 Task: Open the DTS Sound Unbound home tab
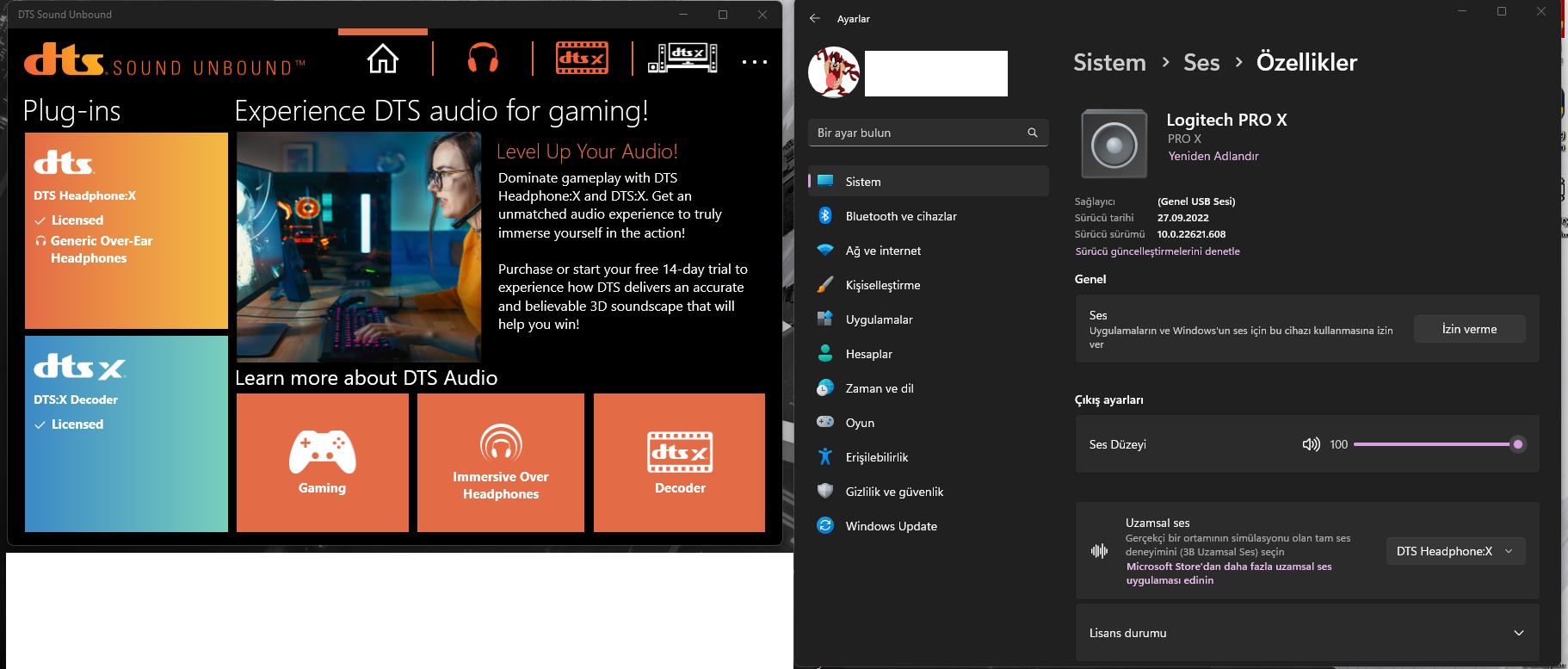tap(383, 59)
